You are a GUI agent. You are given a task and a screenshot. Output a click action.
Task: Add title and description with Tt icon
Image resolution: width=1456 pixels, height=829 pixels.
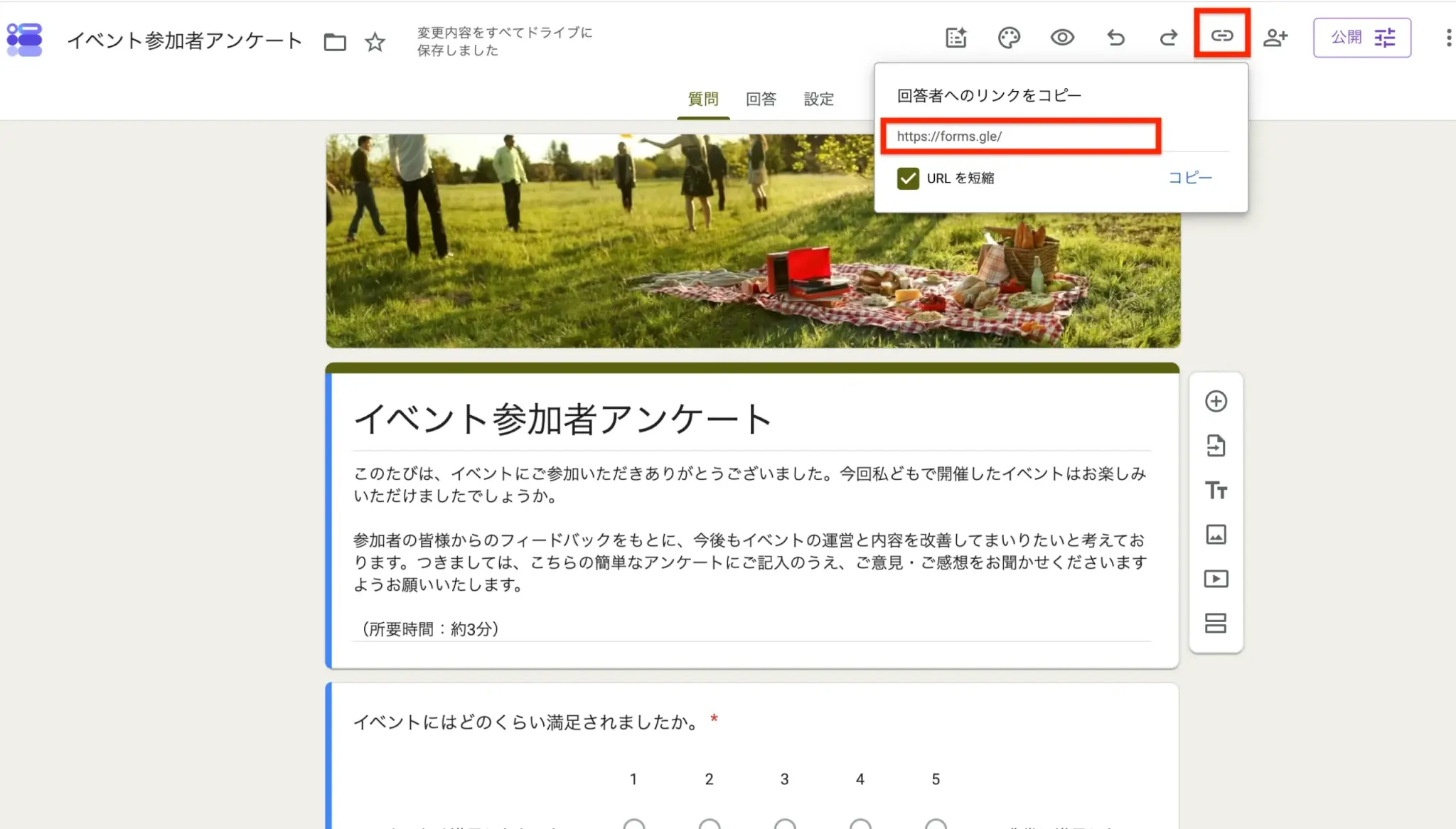coord(1216,490)
